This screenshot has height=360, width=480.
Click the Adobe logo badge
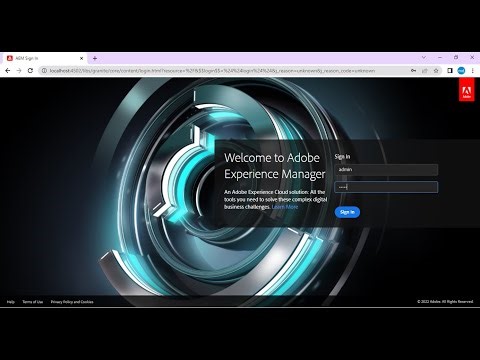(466, 89)
